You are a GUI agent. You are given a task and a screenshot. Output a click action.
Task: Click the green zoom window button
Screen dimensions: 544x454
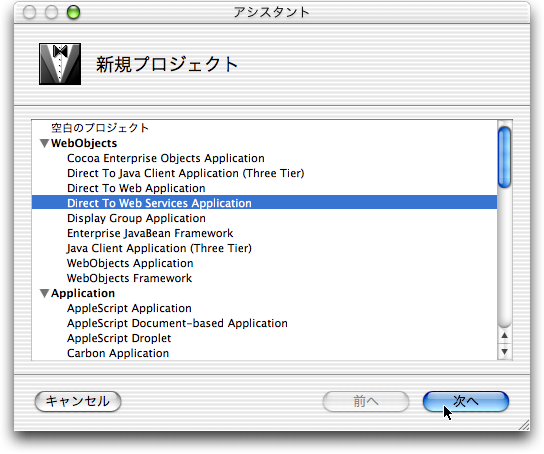point(74,12)
